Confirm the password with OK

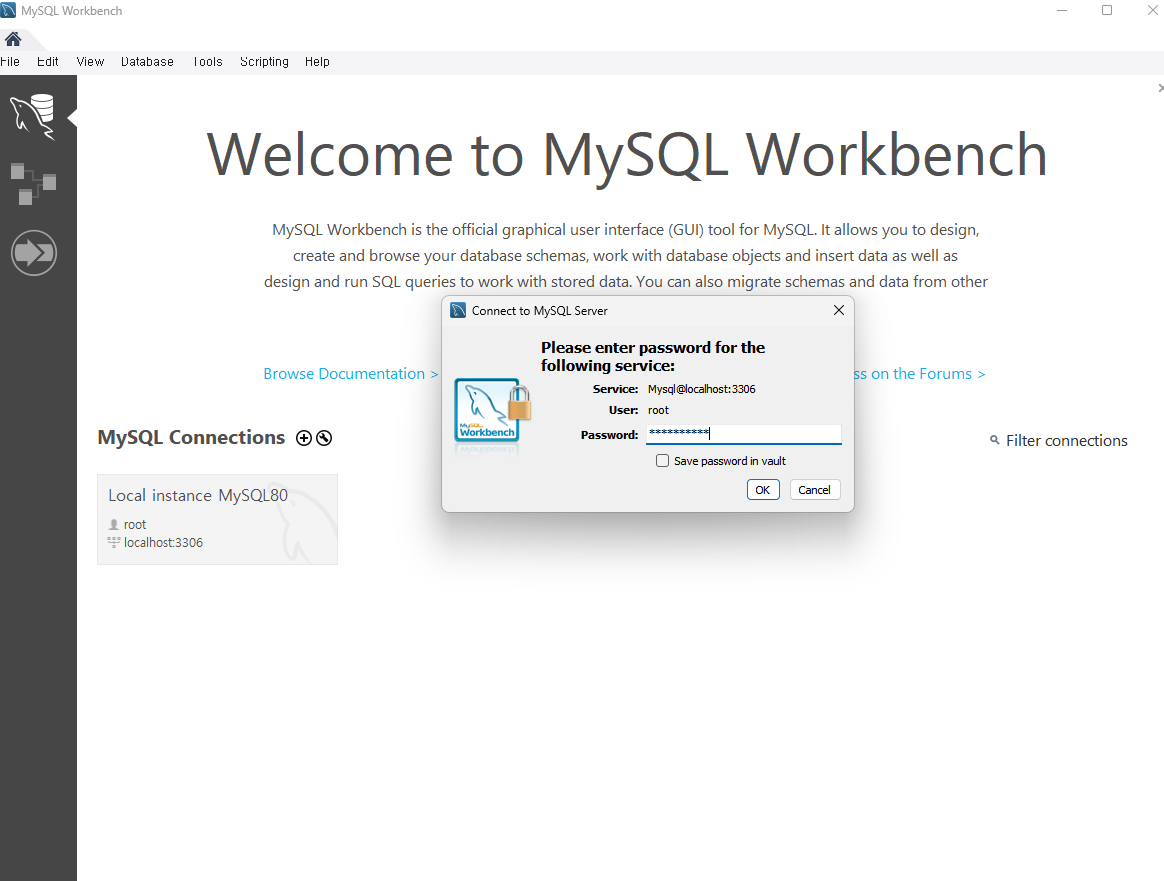763,490
